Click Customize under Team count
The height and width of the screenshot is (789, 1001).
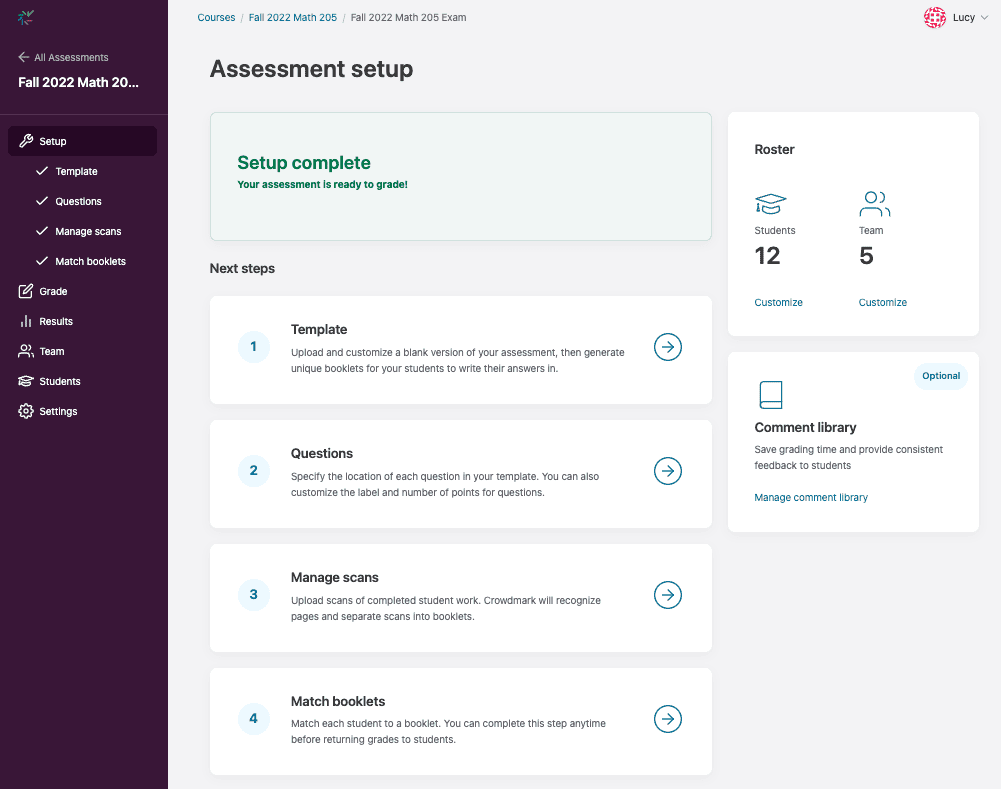point(882,302)
